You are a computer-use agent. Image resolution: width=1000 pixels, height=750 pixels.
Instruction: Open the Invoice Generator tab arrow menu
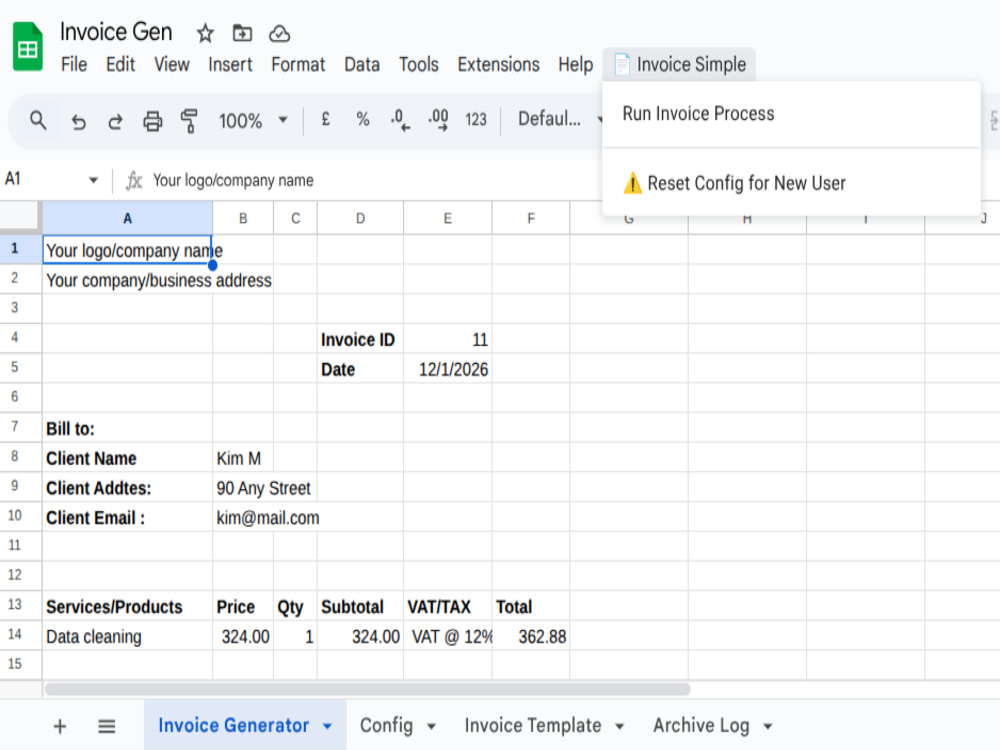coord(327,726)
